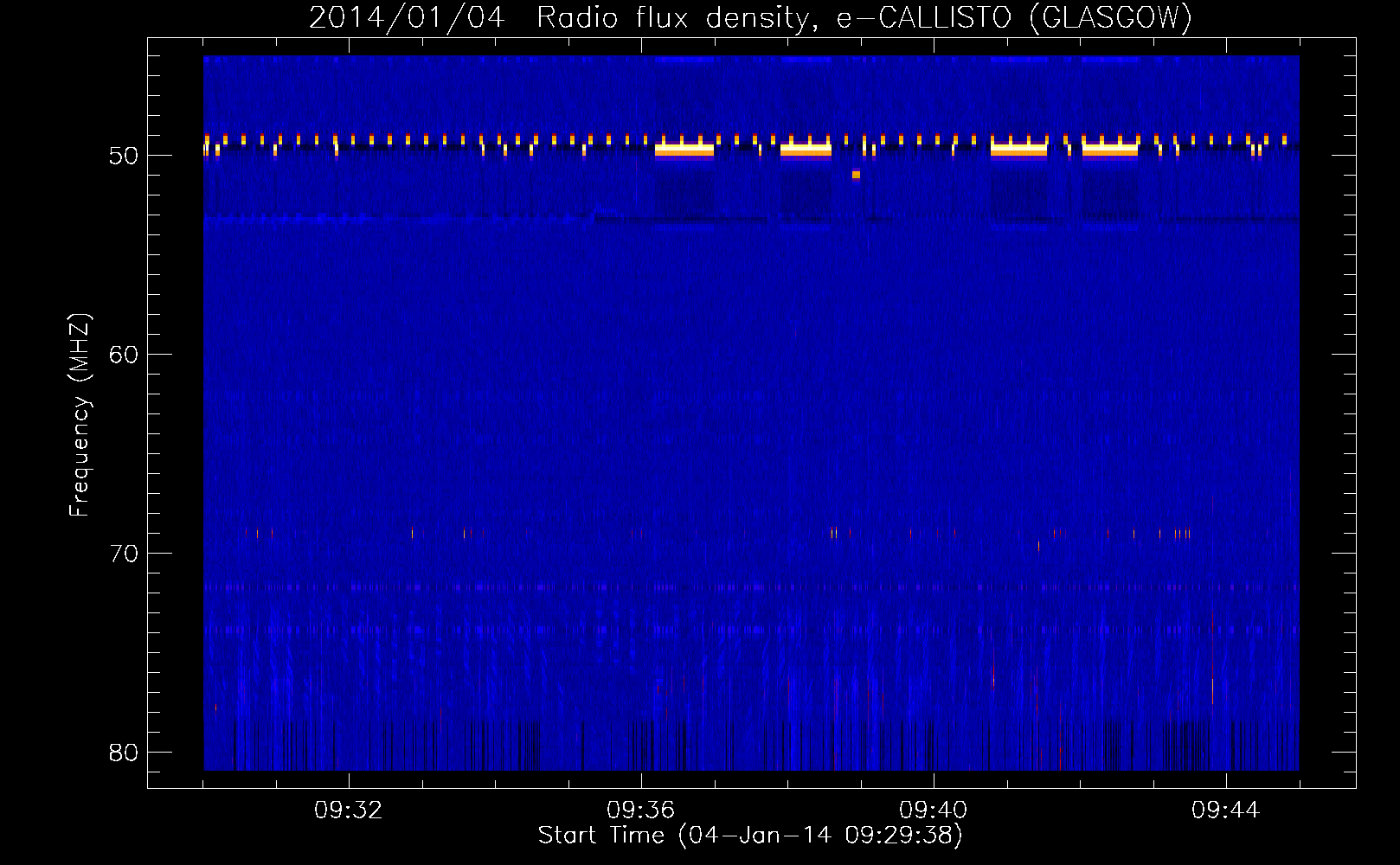
Task: Click the 09:40 time tick label
Action: (x=934, y=811)
